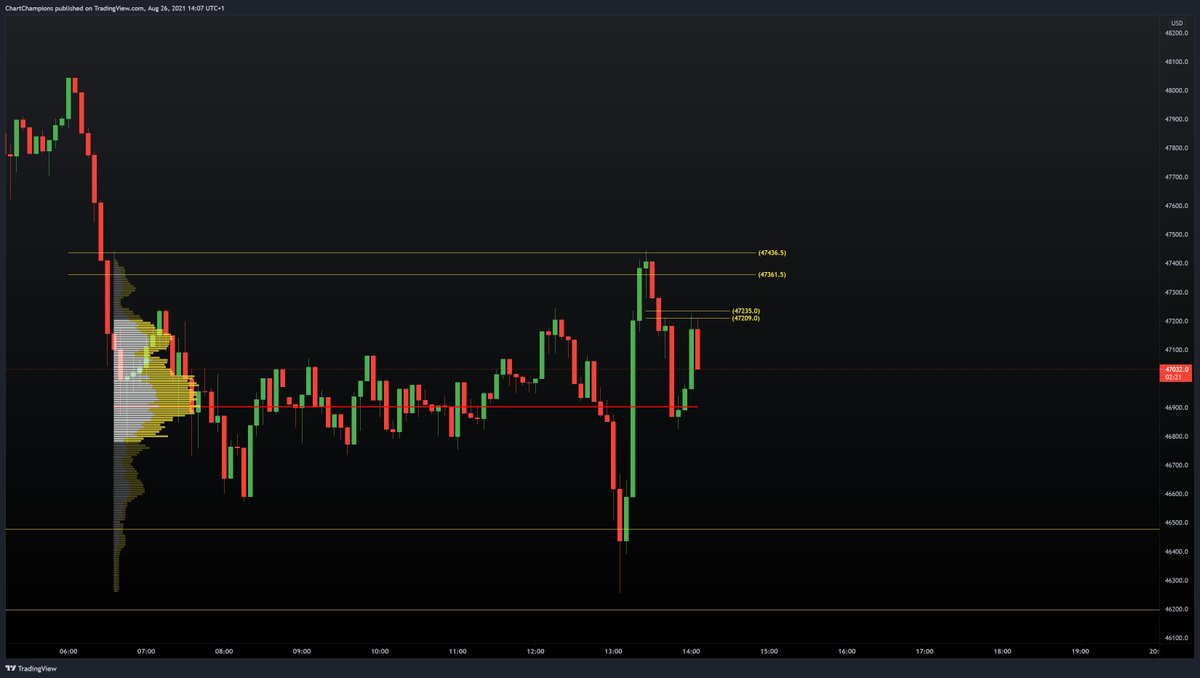The width and height of the screenshot is (1200, 678).
Task: Click the 46300.0 price axis label
Action: click(1175, 581)
